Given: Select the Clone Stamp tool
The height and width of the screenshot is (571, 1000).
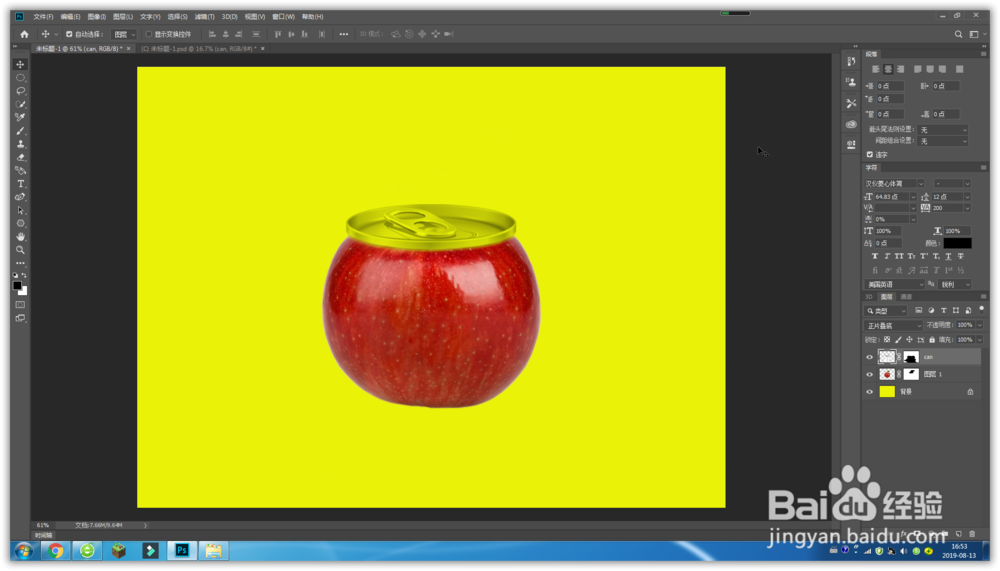Looking at the screenshot, I should pyautogui.click(x=20, y=144).
